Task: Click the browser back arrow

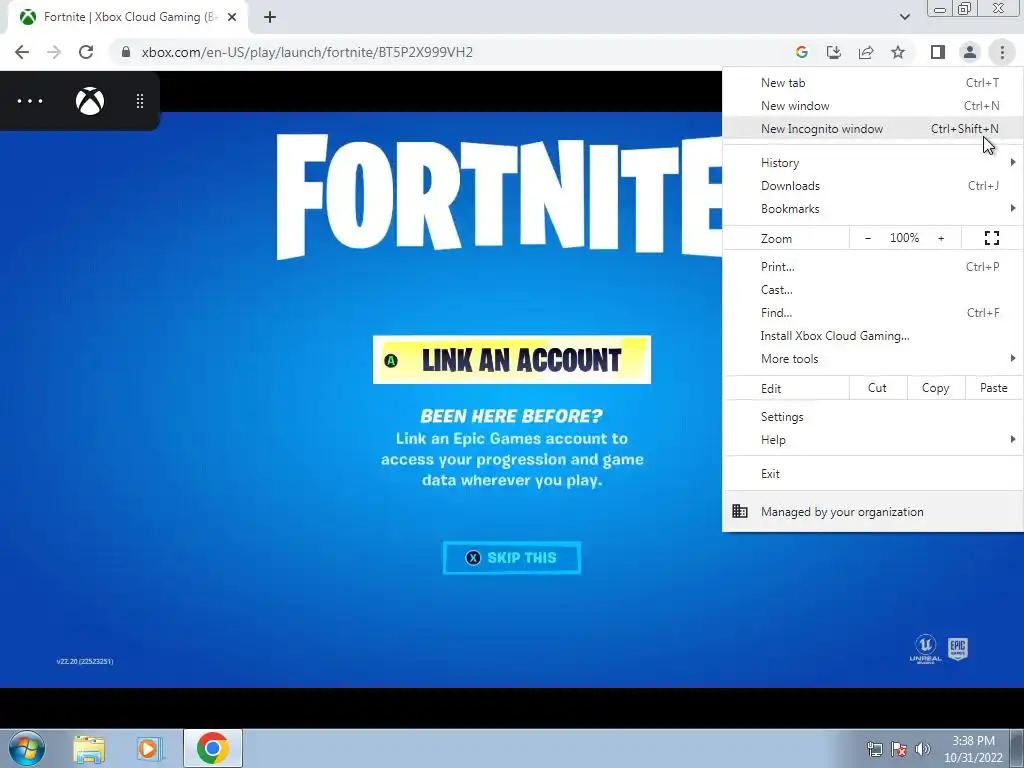Action: [22, 52]
